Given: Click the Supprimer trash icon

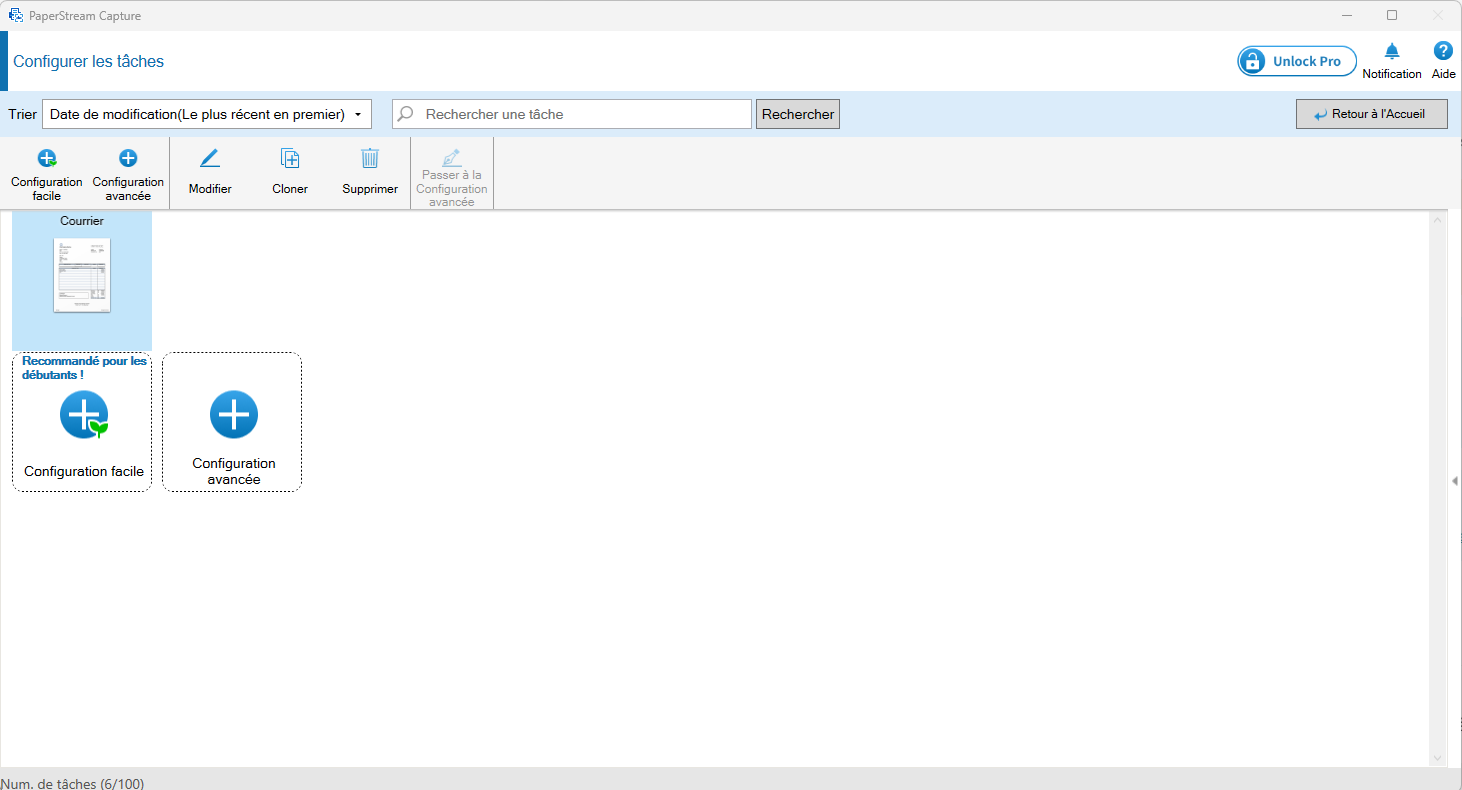Looking at the screenshot, I should pos(370,158).
